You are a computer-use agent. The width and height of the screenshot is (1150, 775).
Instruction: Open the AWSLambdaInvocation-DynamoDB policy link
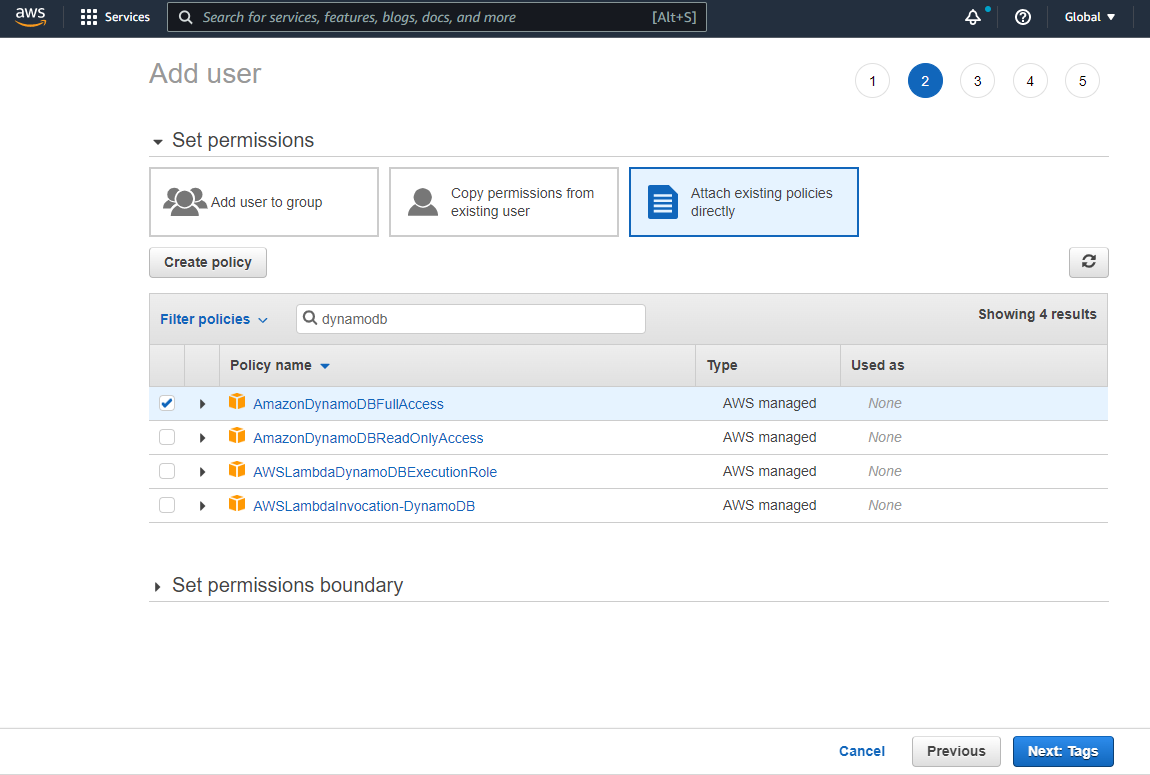364,506
